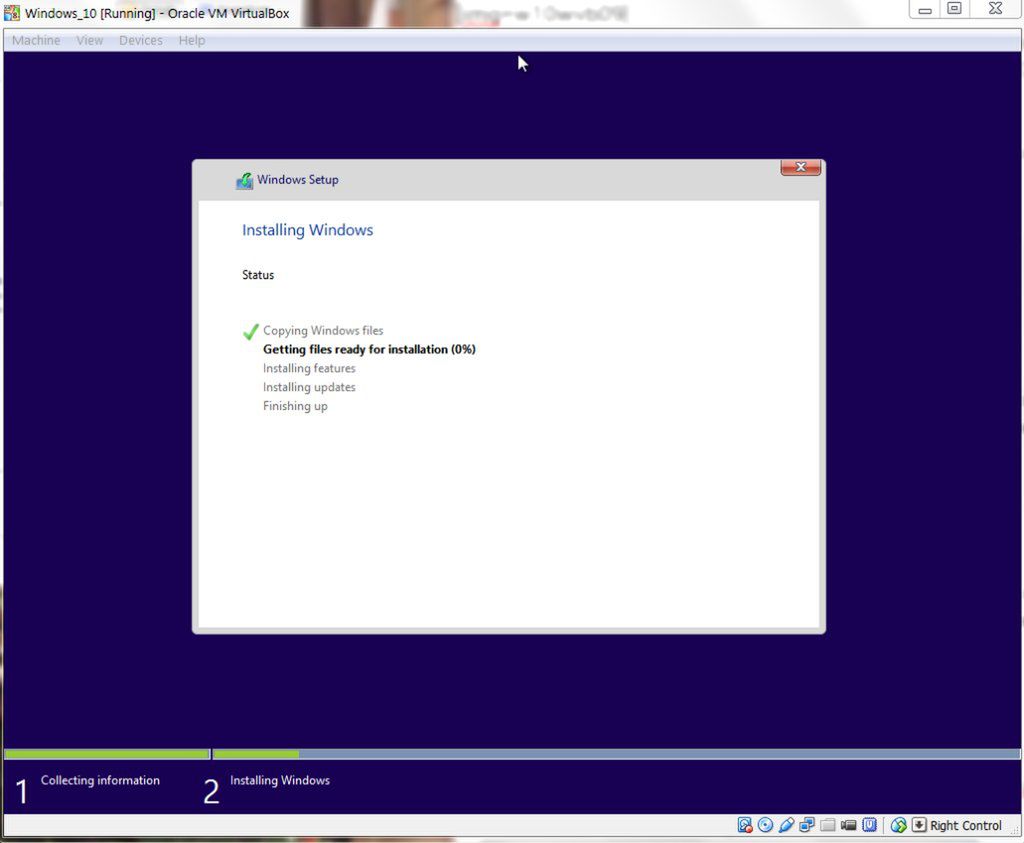Open the Machine menu
The height and width of the screenshot is (843, 1024).
pos(36,40)
